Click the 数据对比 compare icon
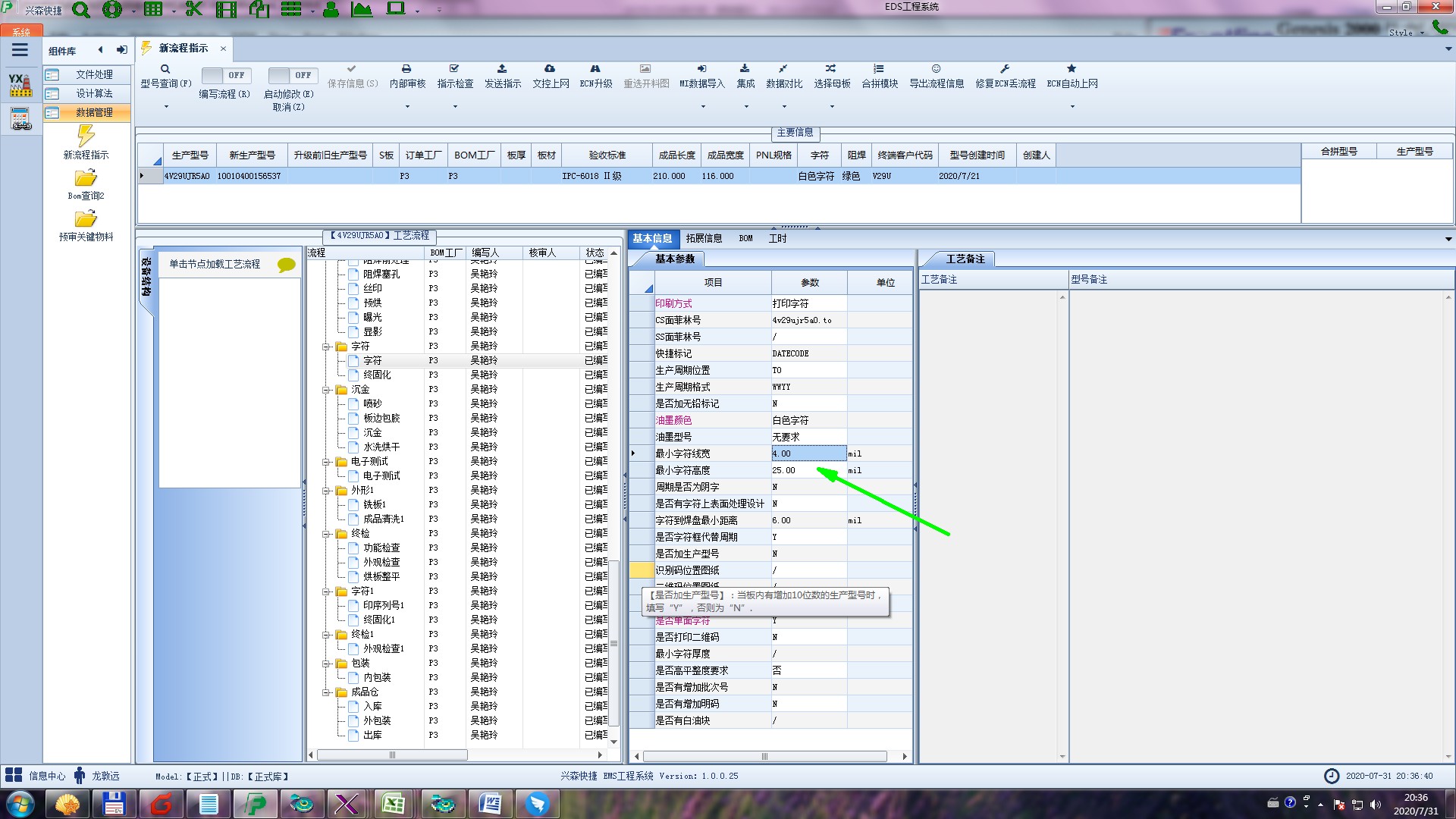This screenshot has height=819, width=1456. click(x=783, y=69)
